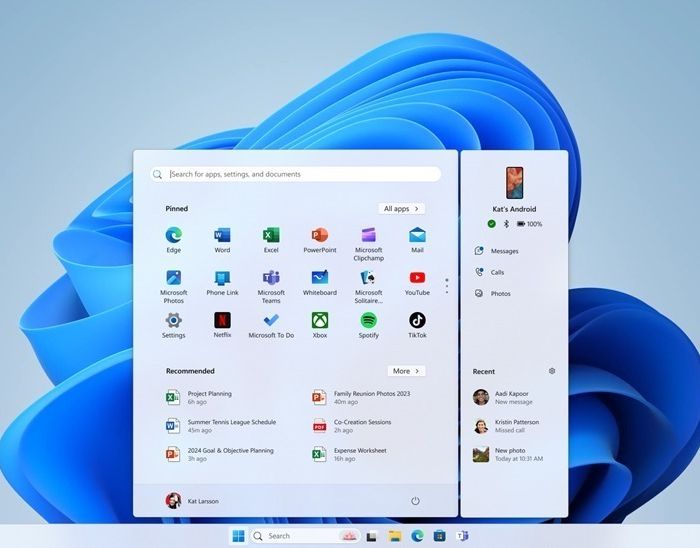Click the power button icon
The height and width of the screenshot is (548, 700).
(415, 501)
